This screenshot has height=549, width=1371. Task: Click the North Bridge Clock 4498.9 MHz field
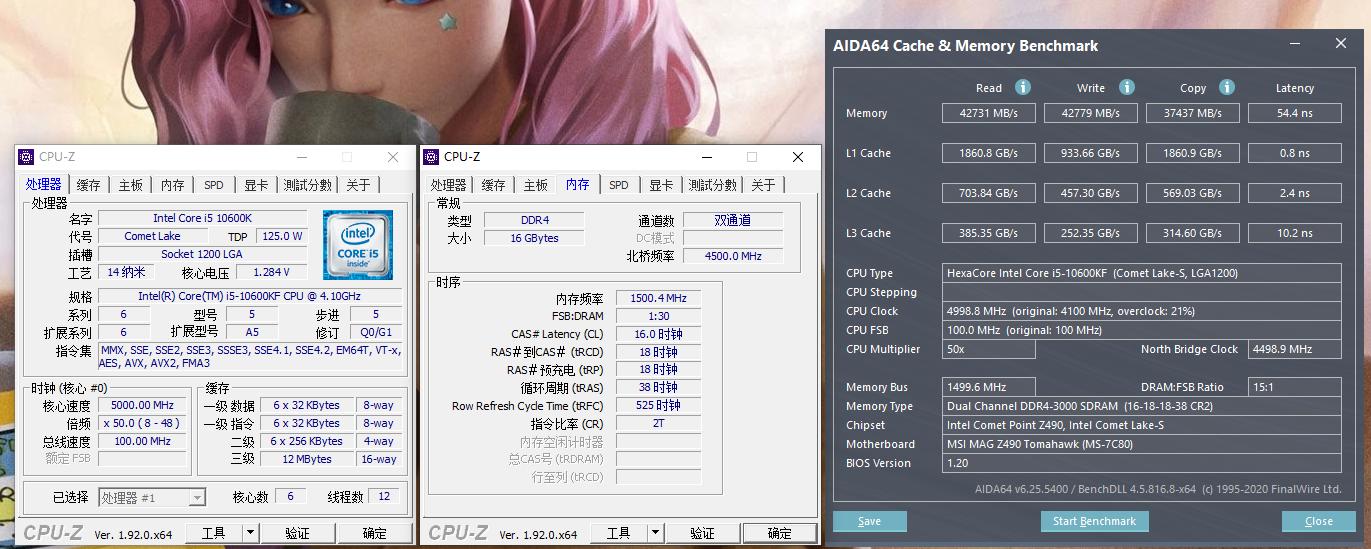[x=1295, y=349]
